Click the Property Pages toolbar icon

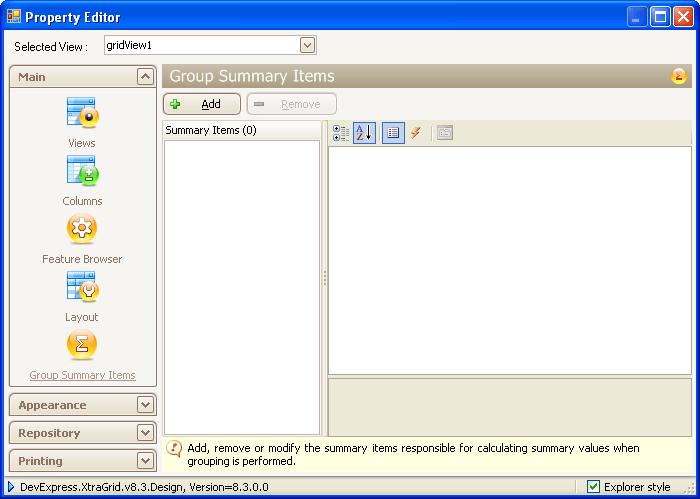click(445, 133)
